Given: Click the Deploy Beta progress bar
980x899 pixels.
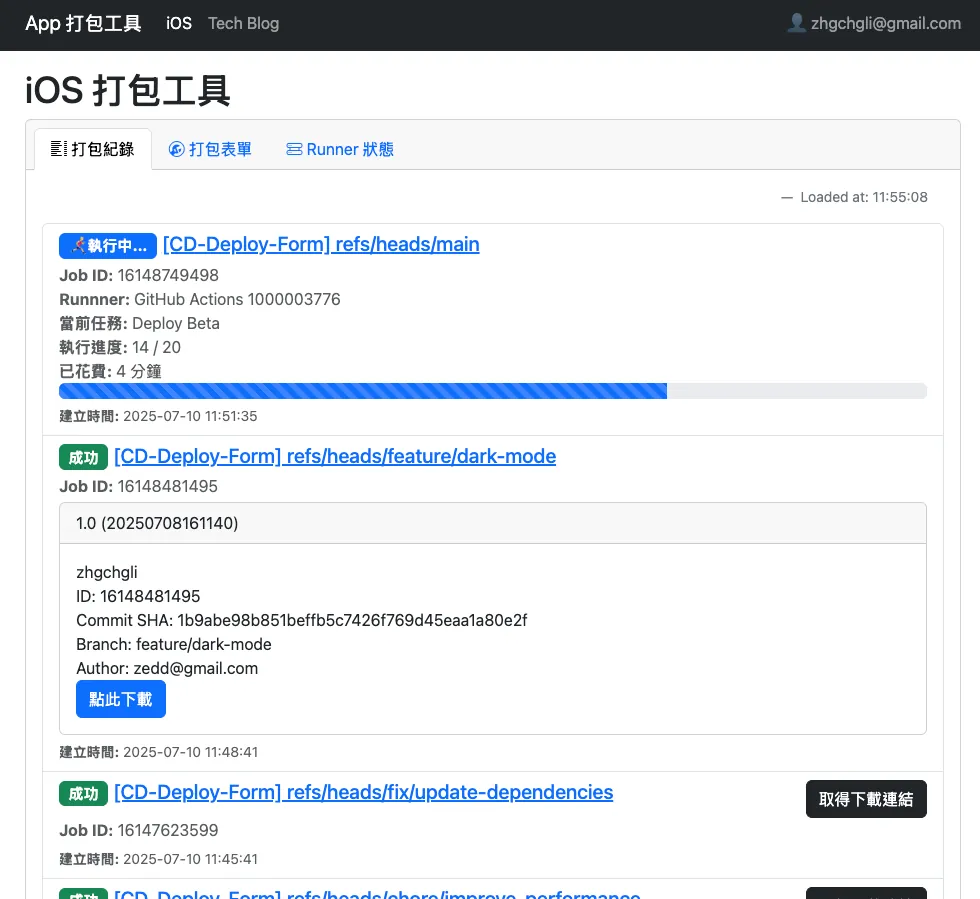Looking at the screenshot, I should click(492, 391).
